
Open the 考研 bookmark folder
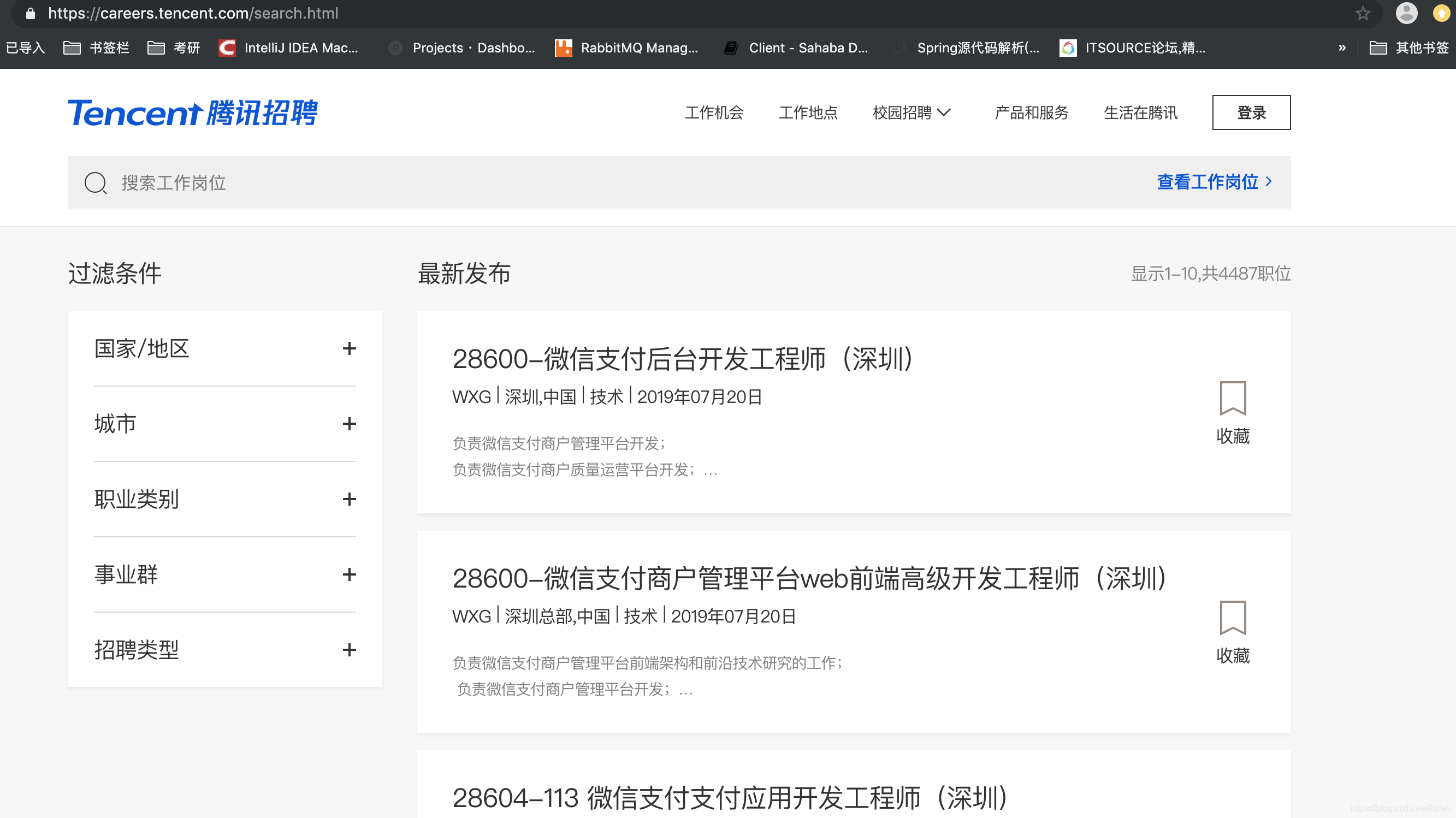click(x=174, y=48)
